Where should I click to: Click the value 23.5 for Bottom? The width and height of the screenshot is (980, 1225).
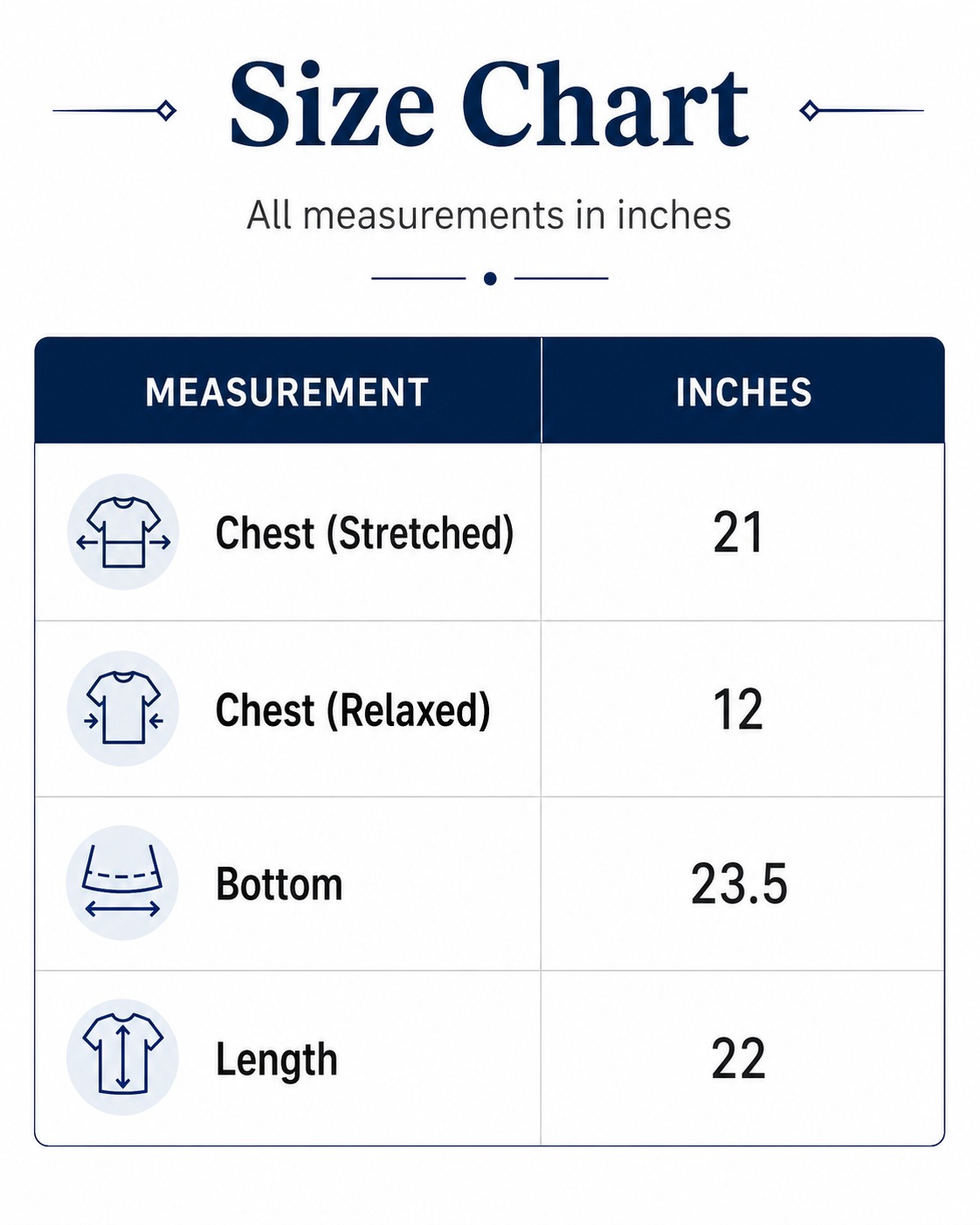pyautogui.click(x=739, y=884)
